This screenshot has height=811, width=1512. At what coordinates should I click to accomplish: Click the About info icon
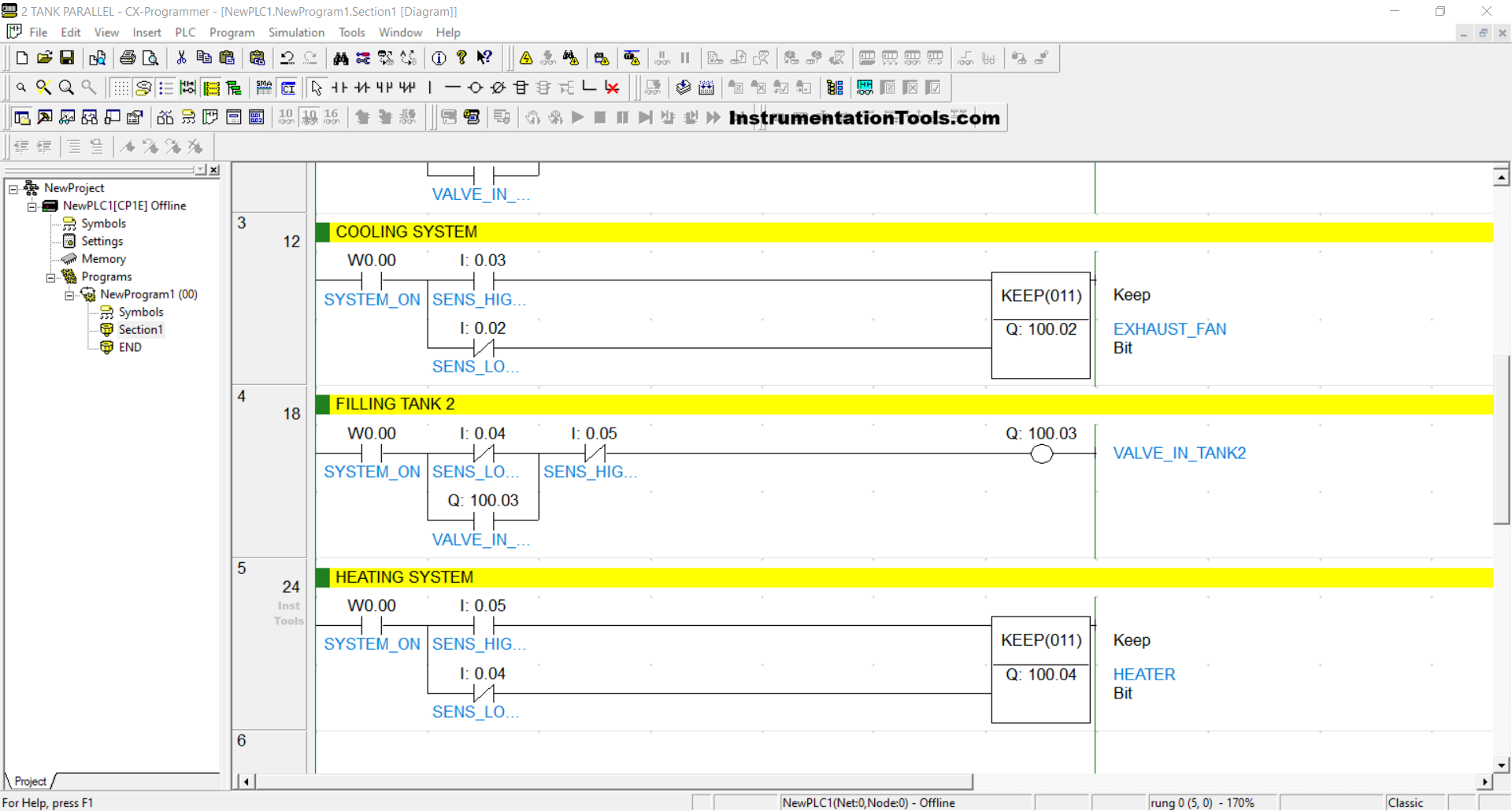439,57
